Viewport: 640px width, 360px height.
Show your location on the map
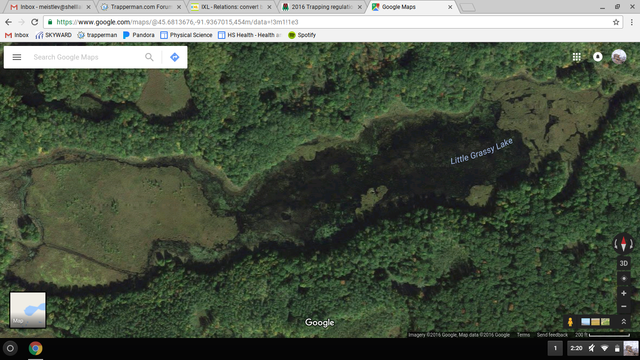(624, 278)
